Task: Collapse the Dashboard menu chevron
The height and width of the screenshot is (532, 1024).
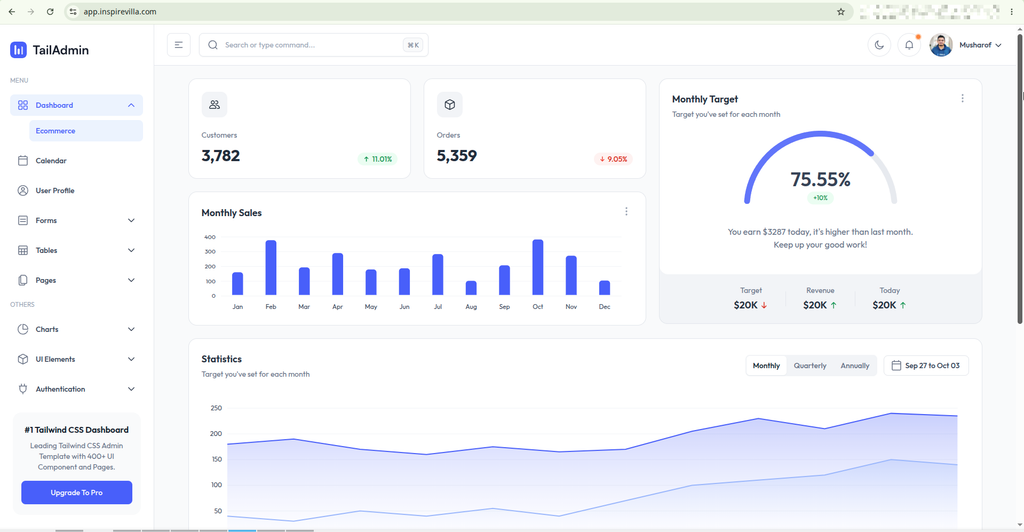Action: [131, 105]
